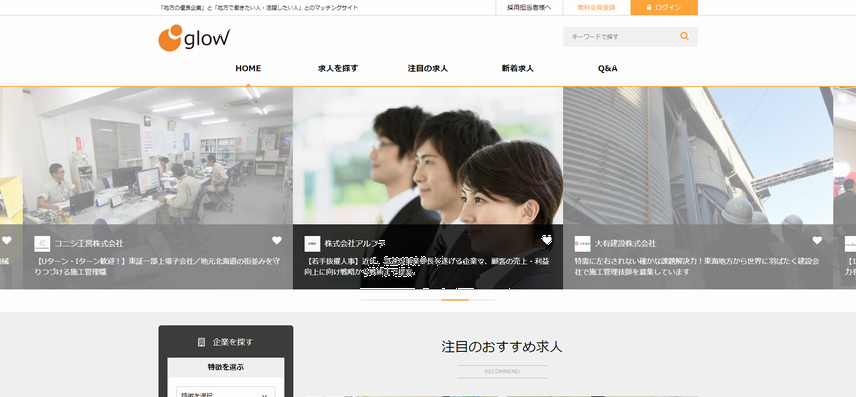Image resolution: width=856 pixels, height=397 pixels.
Task: Click the glow logo
Action: pyautogui.click(x=194, y=38)
